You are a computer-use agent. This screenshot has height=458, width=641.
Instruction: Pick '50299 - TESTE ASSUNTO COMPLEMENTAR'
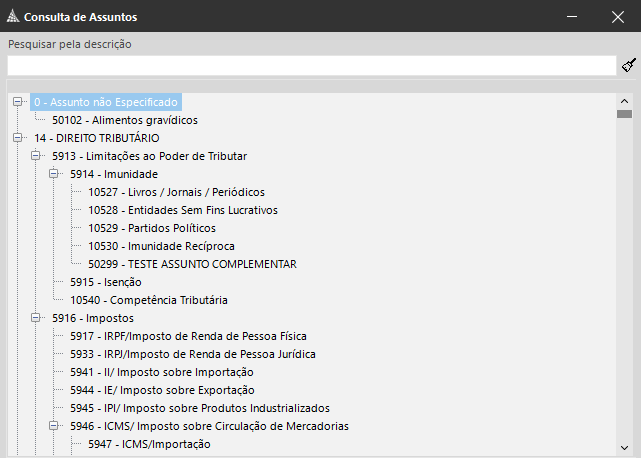(x=192, y=264)
